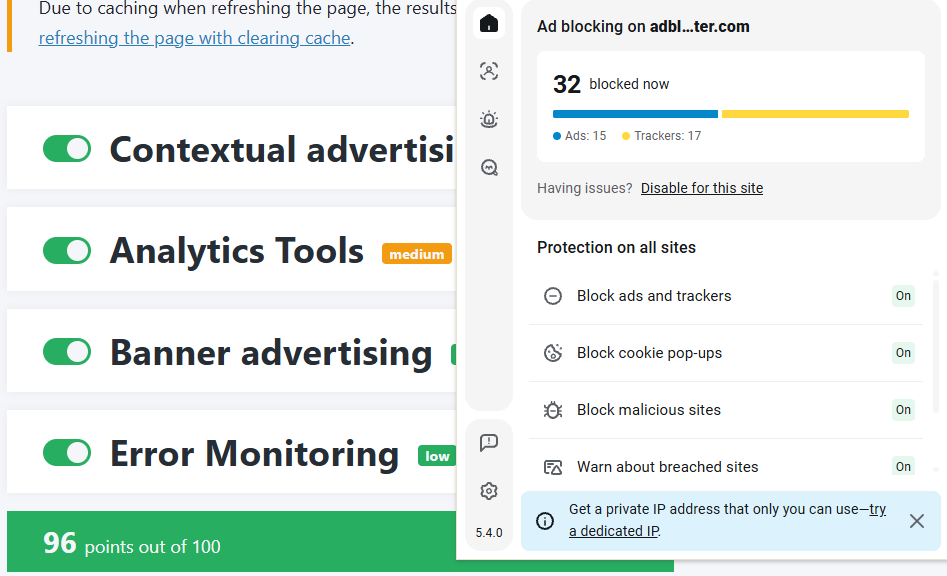Open the account profile icon in sidebar
The width and height of the screenshot is (947, 576).
[489, 71]
